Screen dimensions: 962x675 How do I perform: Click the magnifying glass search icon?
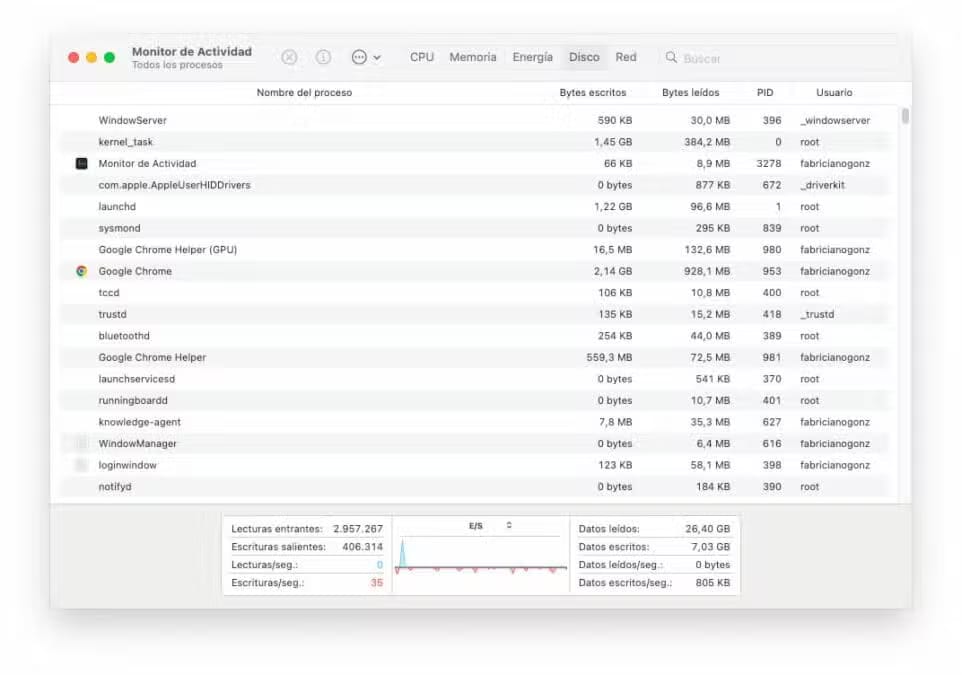click(671, 58)
